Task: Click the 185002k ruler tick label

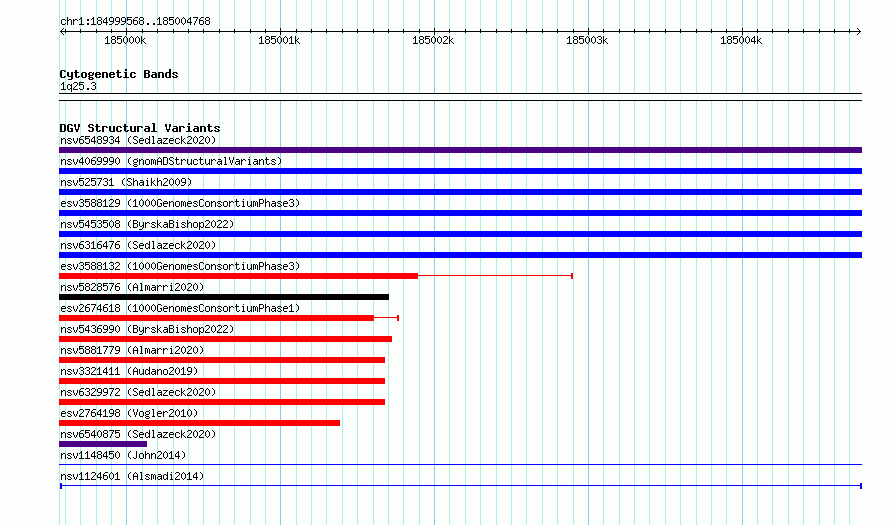Action: pos(433,40)
